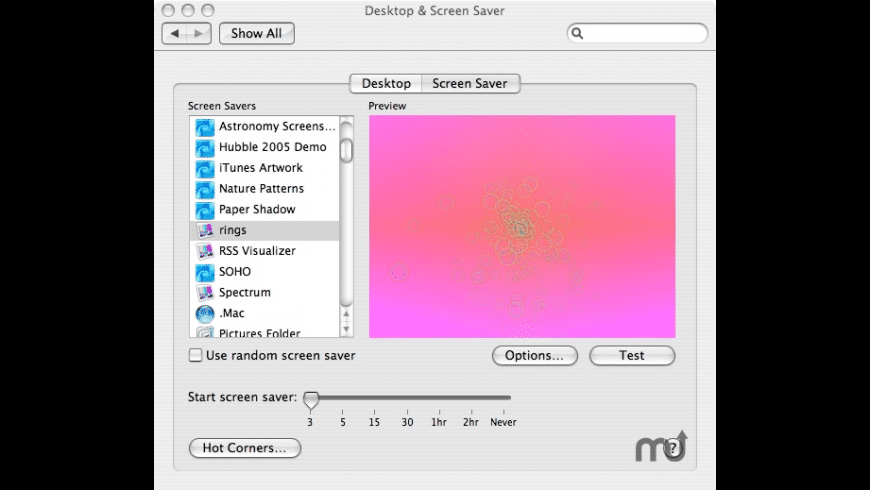
Task: Choose the 'Paper Shadow' entry
Action: click(x=264, y=210)
